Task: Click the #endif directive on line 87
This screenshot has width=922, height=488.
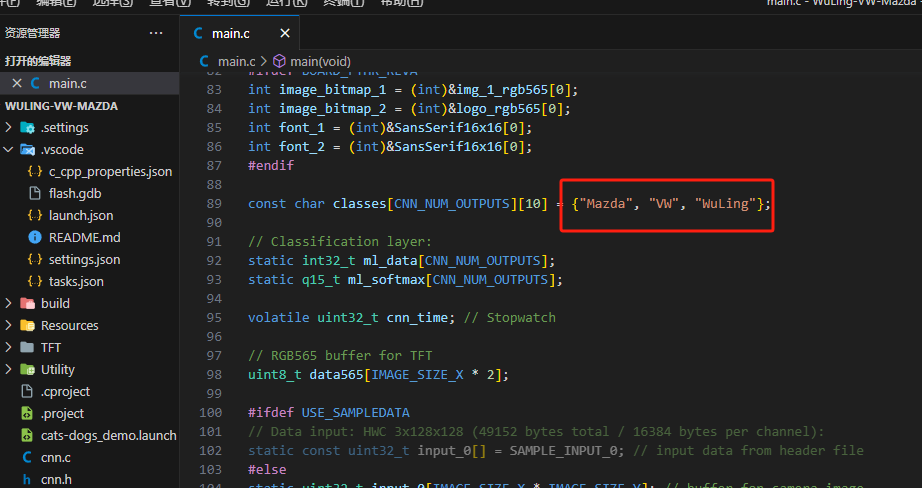Action: click(x=270, y=166)
